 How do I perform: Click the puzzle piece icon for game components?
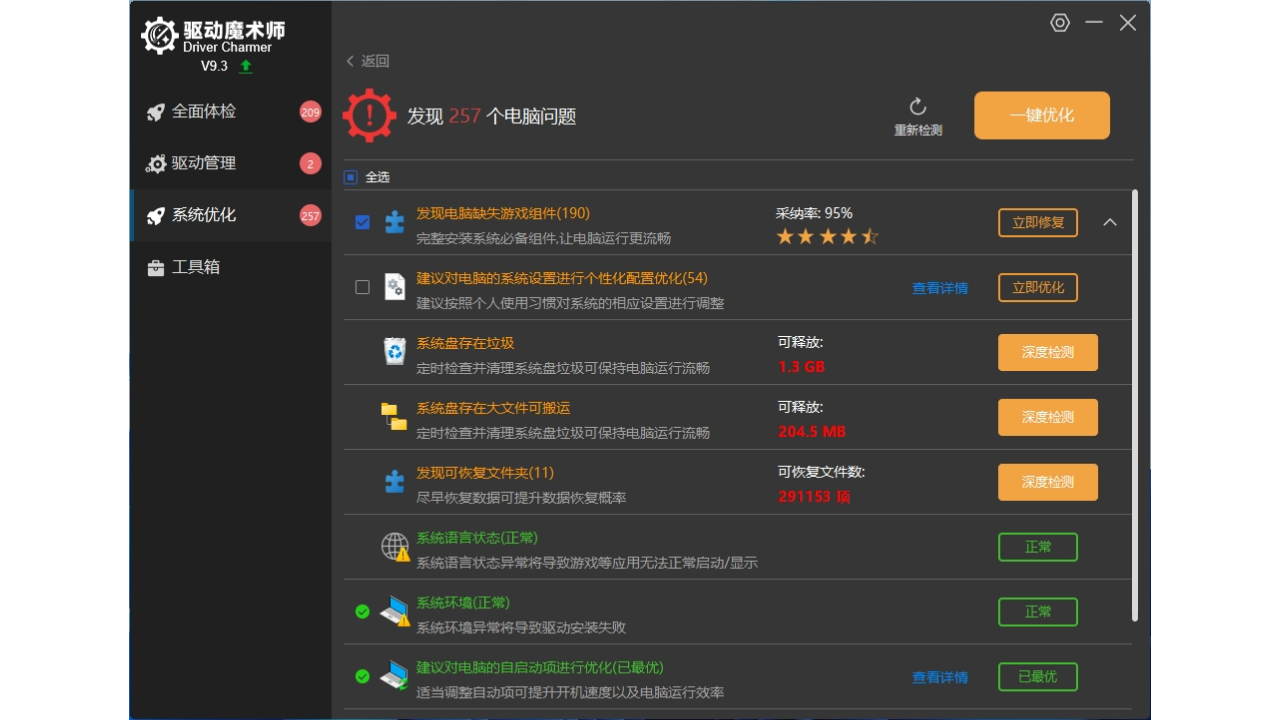click(x=393, y=222)
